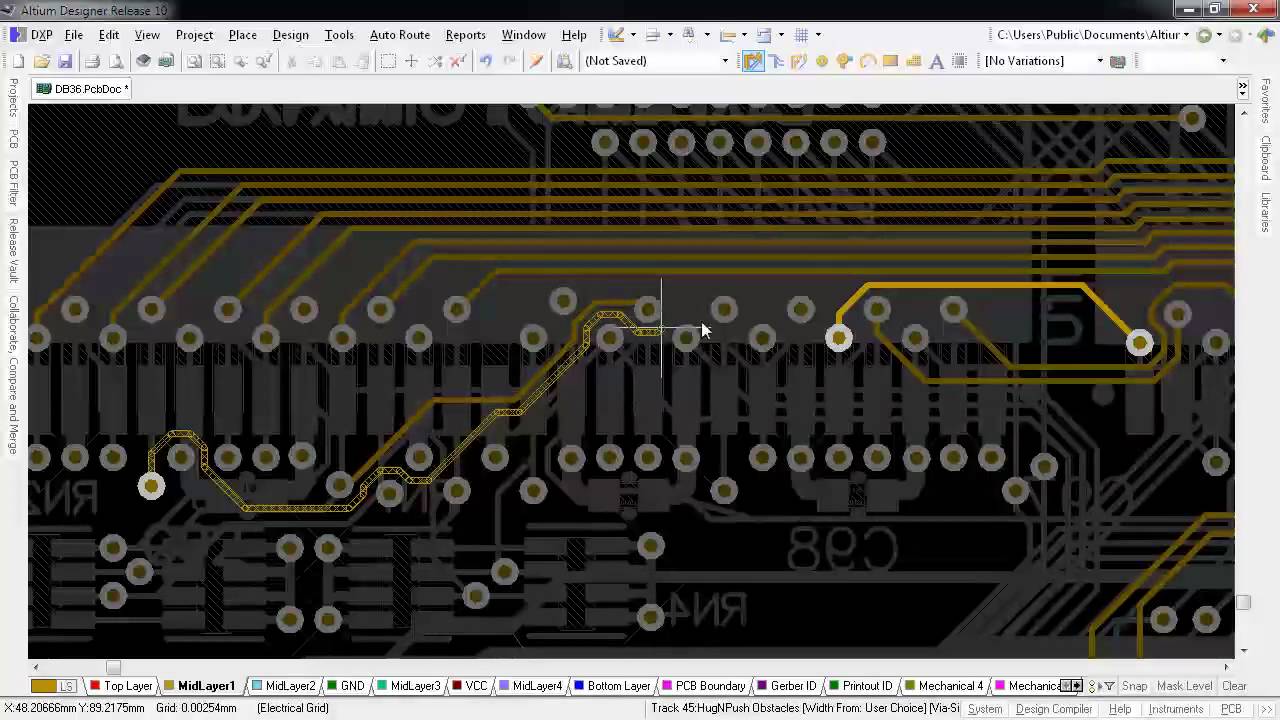Click the Mask Level button
The width and height of the screenshot is (1280, 720).
(1184, 686)
